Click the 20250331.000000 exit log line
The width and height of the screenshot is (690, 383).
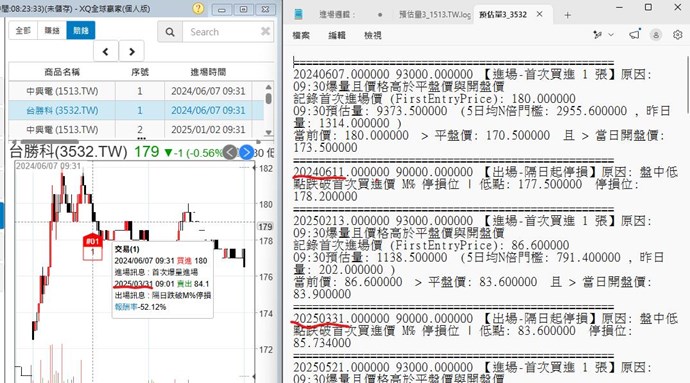tap(485, 319)
